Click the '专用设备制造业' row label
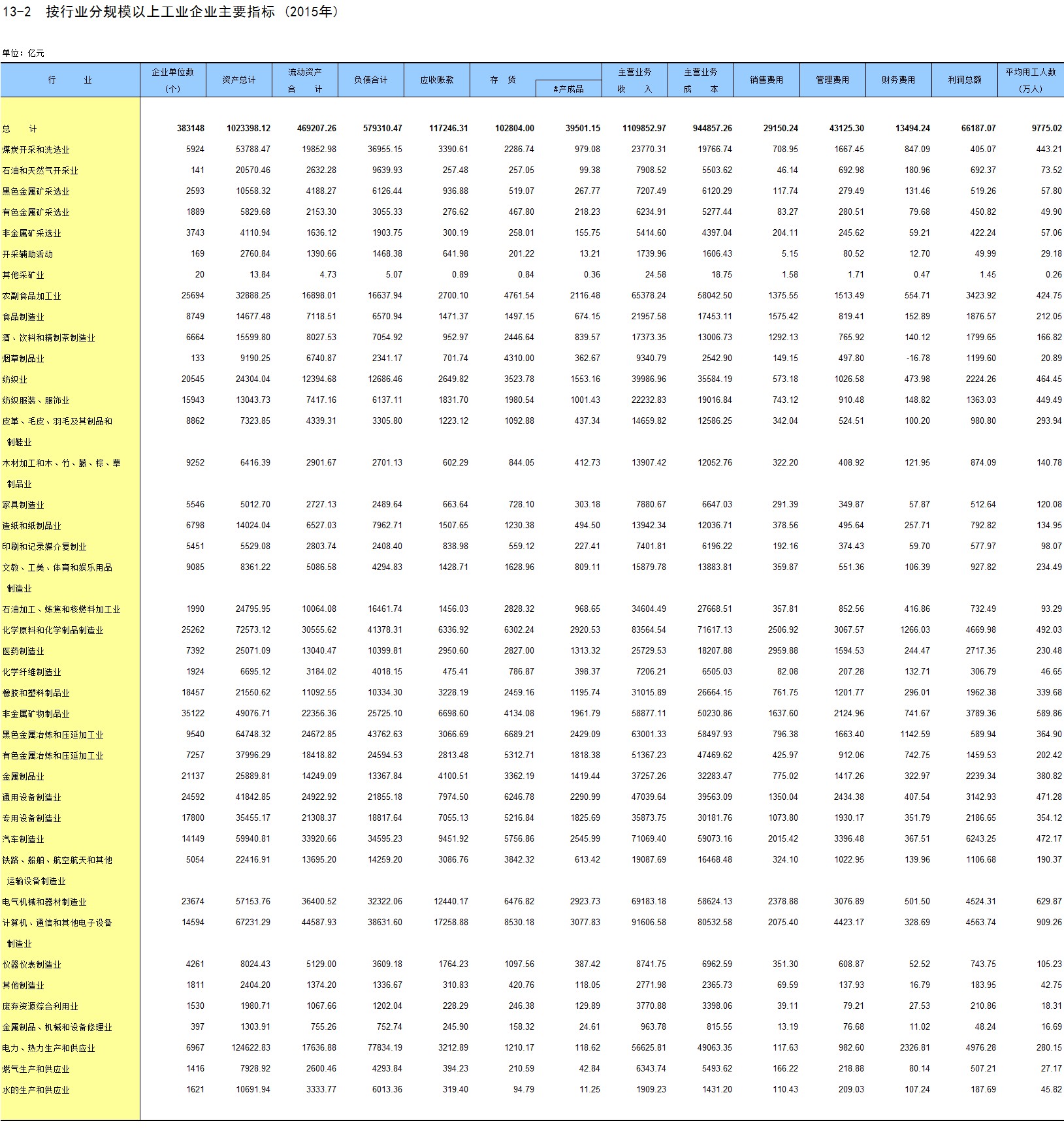Screen dimensions: 1064x1142 (32, 818)
